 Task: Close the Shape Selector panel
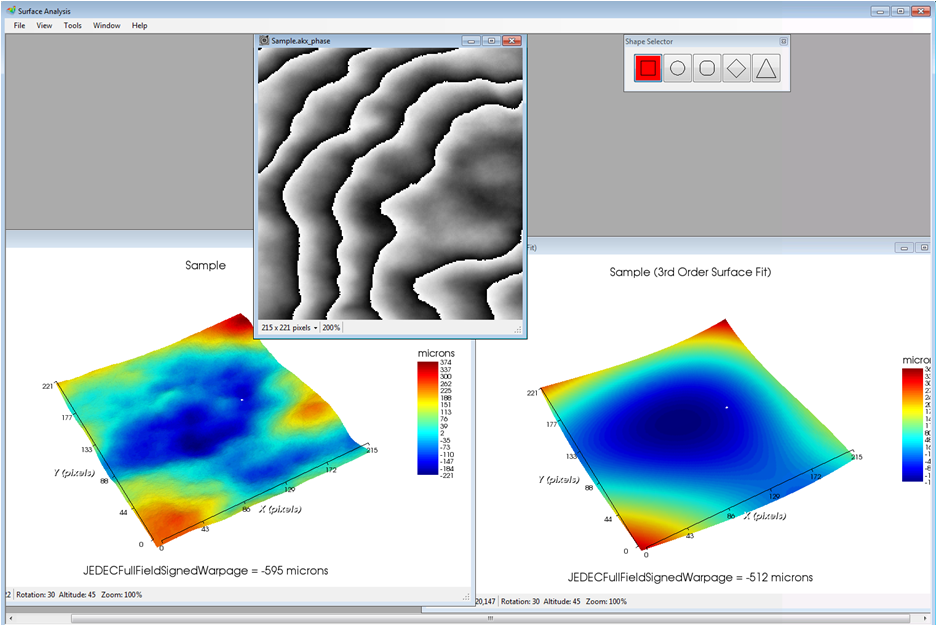click(784, 42)
